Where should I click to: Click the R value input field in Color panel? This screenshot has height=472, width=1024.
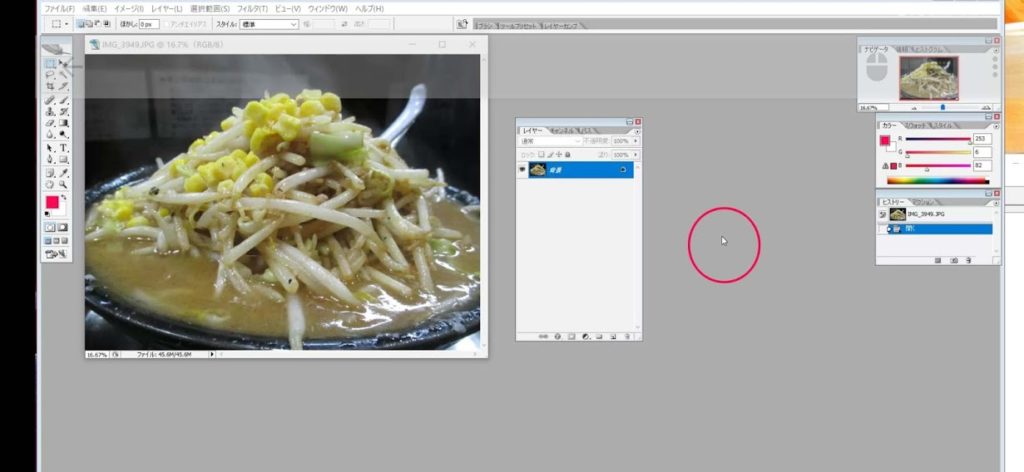pos(982,139)
